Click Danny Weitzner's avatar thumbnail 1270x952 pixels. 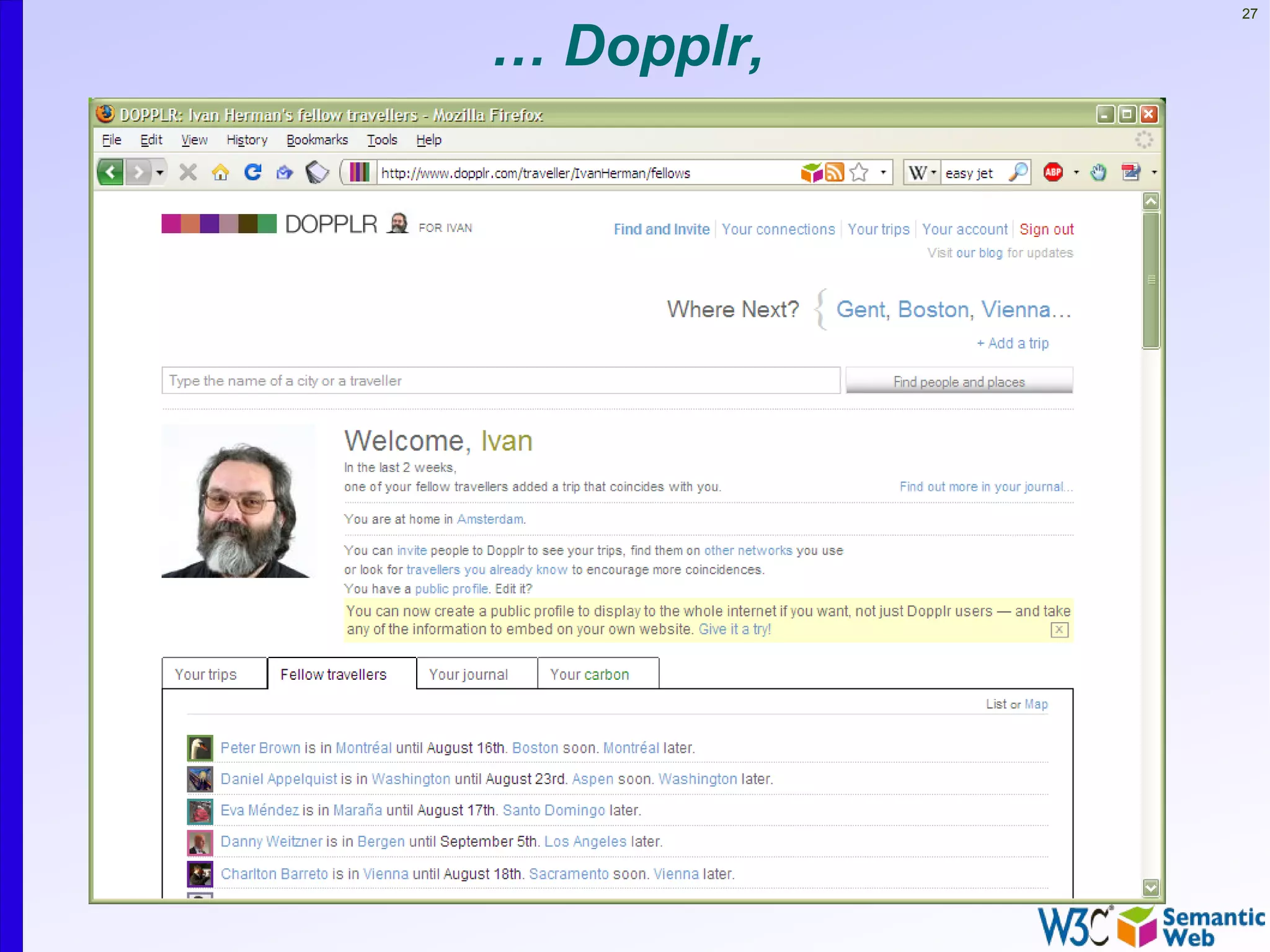(x=200, y=842)
